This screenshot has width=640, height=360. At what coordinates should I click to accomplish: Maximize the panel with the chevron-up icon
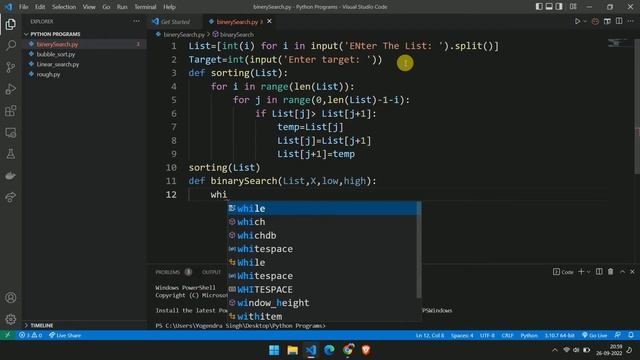click(x=622, y=272)
